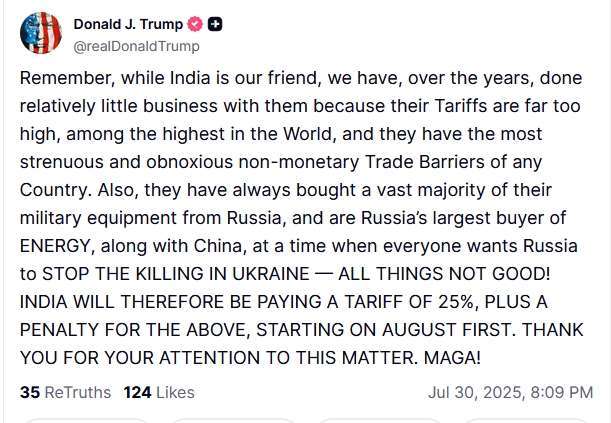
Task: Click the word 'ENERGY' in the post
Action: point(55,246)
